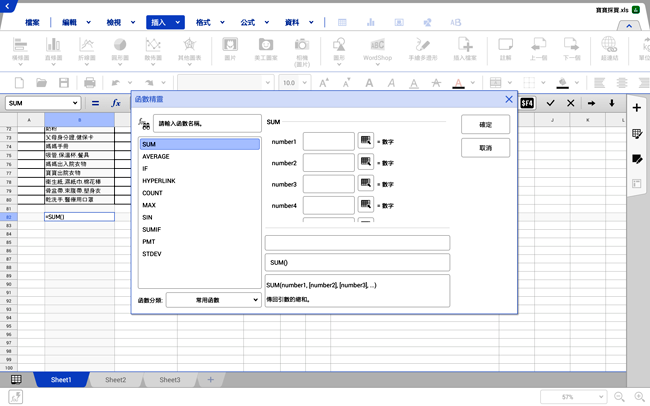
Task: Switch to the Sheet2 tab
Action: 116,380
